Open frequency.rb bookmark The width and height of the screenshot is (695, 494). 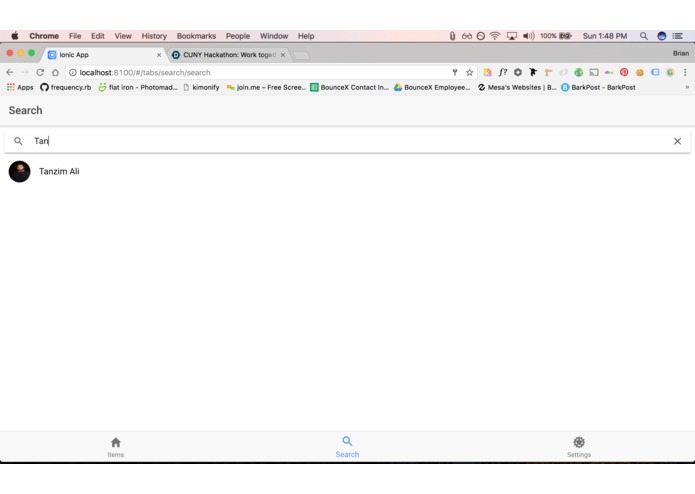[66, 87]
